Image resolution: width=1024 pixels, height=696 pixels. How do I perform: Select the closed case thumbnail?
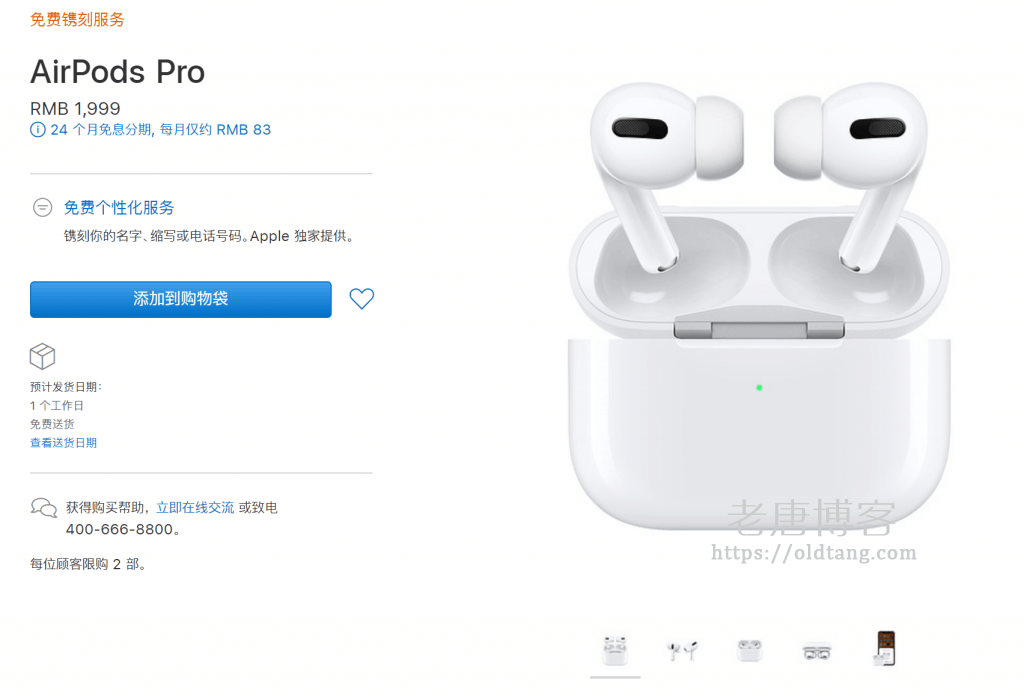[x=750, y=650]
